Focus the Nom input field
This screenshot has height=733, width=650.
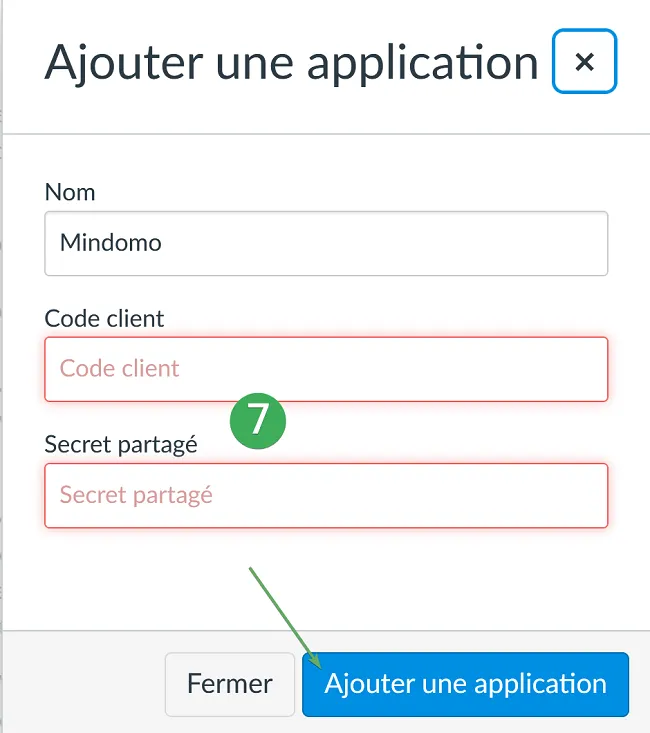[326, 244]
